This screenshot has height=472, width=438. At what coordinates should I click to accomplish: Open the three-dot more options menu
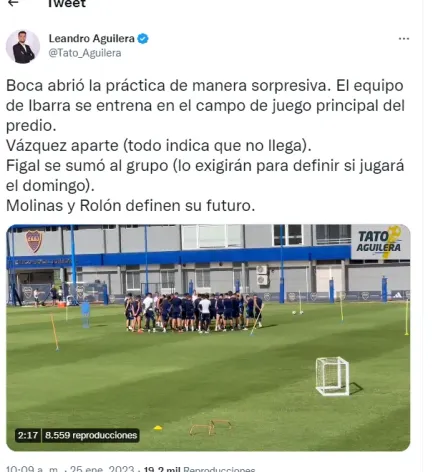pos(404,39)
